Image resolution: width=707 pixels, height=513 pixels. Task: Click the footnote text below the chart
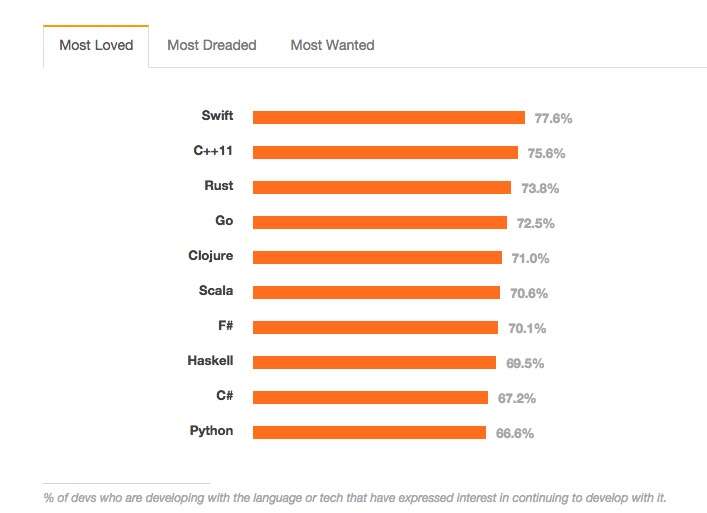coord(355,497)
